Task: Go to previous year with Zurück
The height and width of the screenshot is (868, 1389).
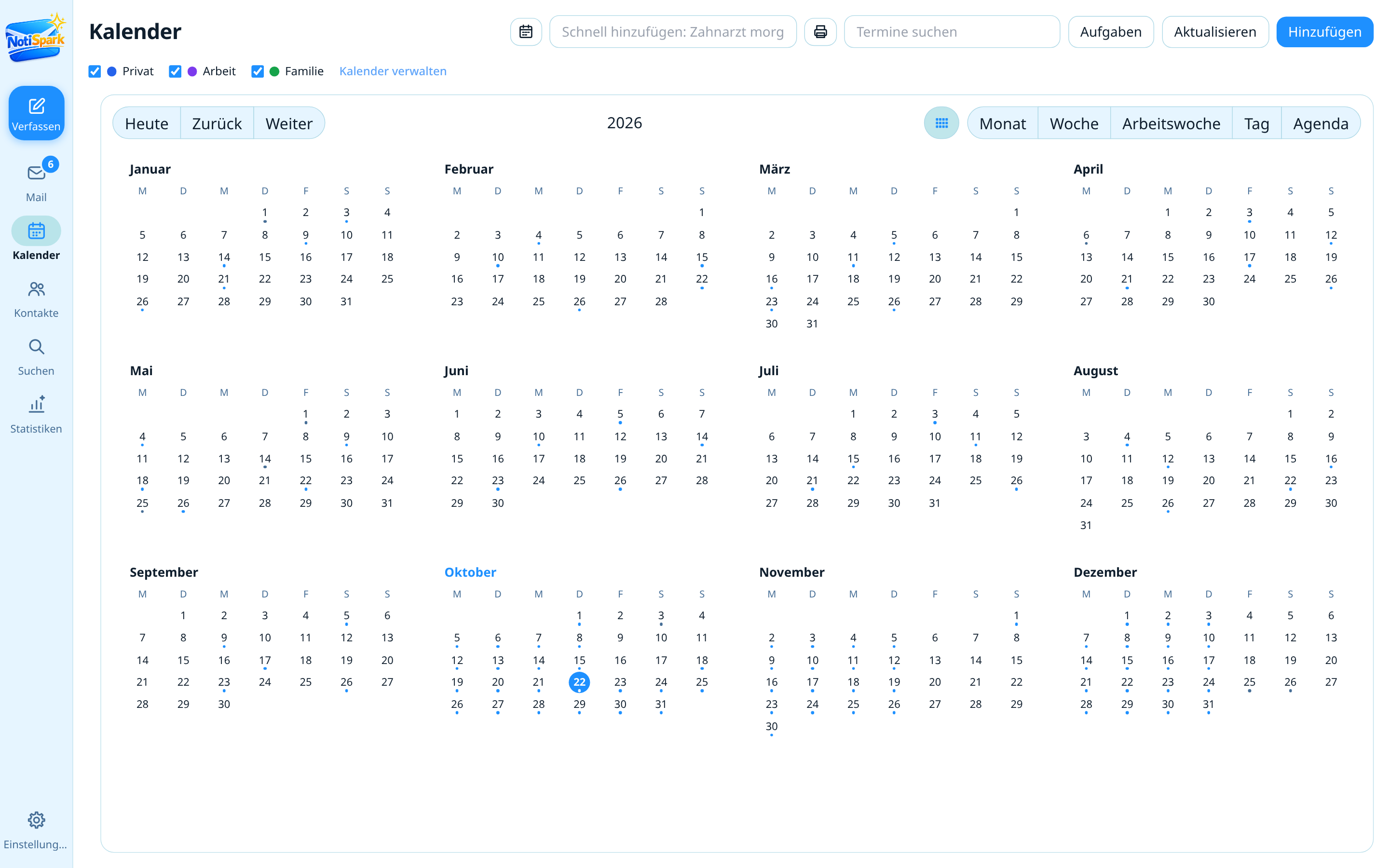Action: click(x=217, y=123)
